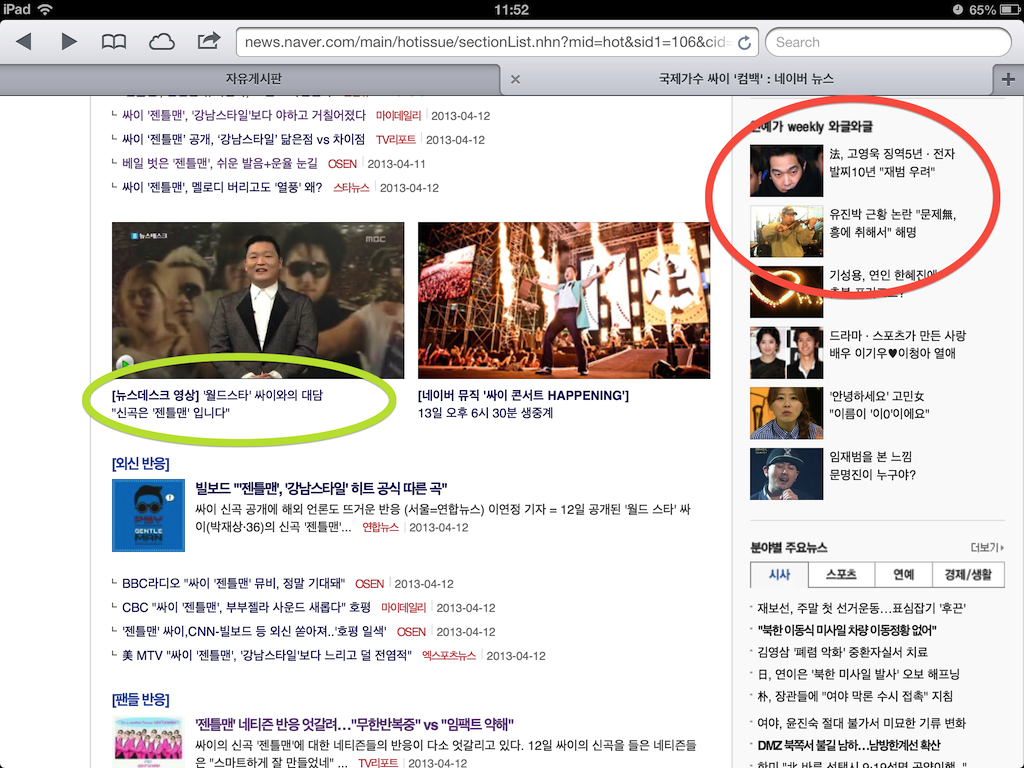Screen dimensions: 1024x768
Task: Open the 고영욱 sidebar photo
Action: 786,171
